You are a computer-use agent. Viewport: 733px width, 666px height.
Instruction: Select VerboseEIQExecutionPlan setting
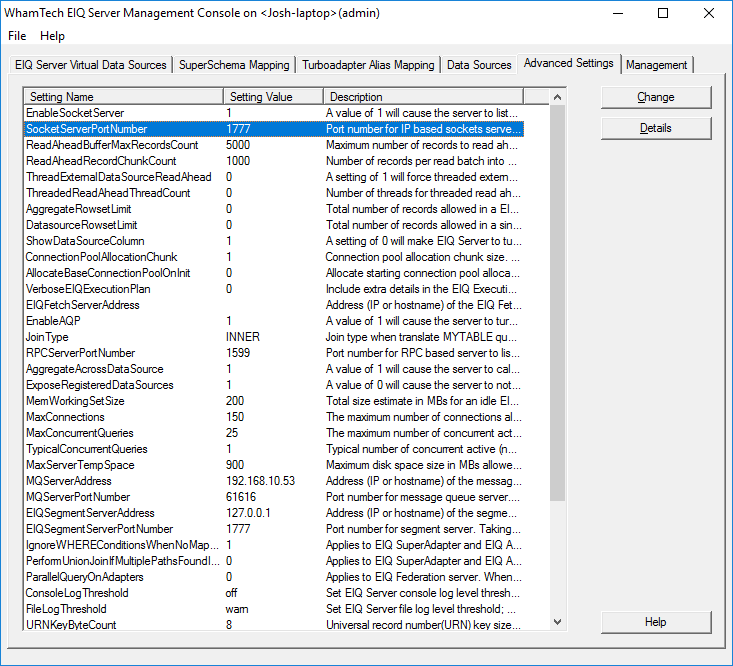coord(273,289)
